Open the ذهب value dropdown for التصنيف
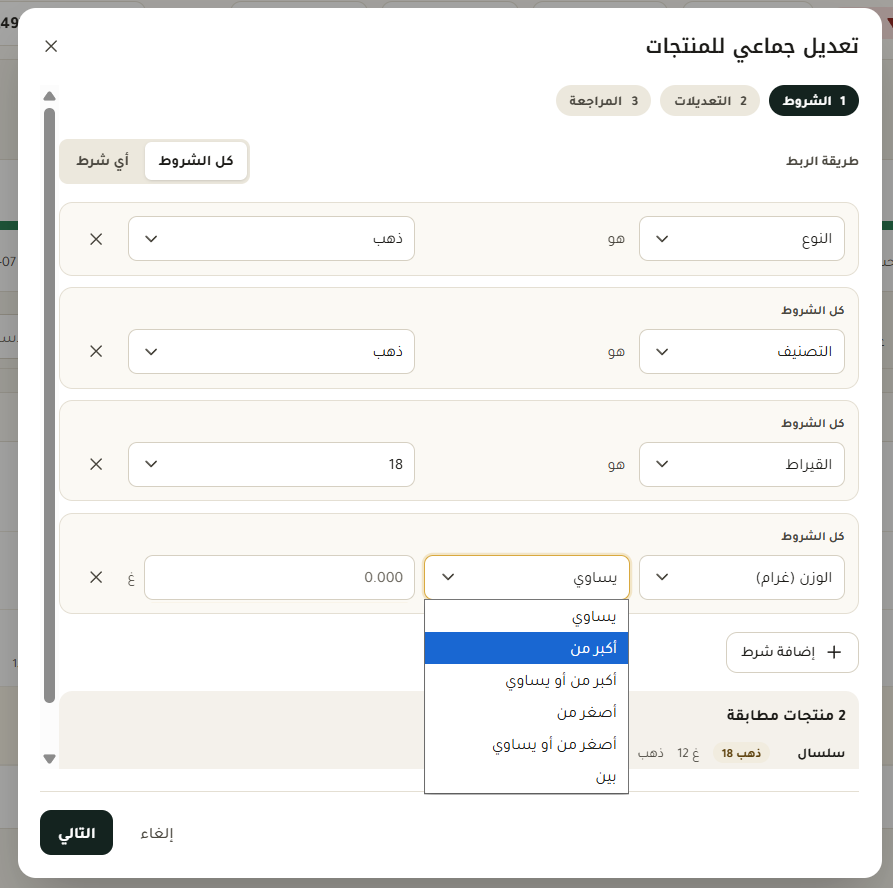 point(271,351)
